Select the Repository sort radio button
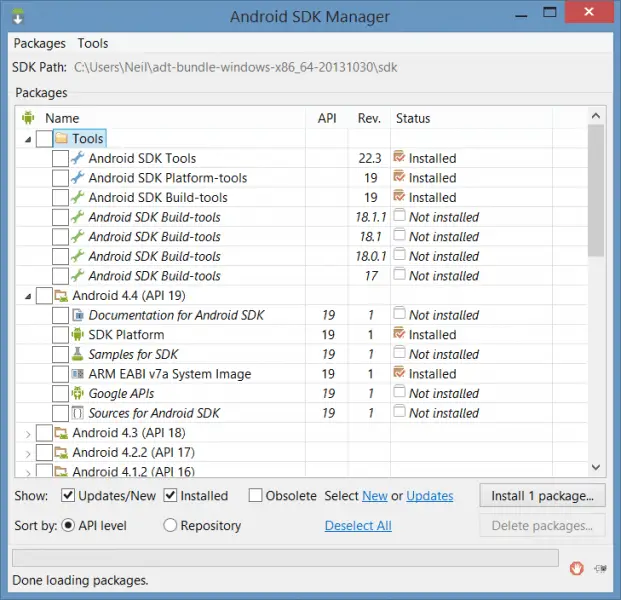The height and width of the screenshot is (600, 621). [x=170, y=525]
